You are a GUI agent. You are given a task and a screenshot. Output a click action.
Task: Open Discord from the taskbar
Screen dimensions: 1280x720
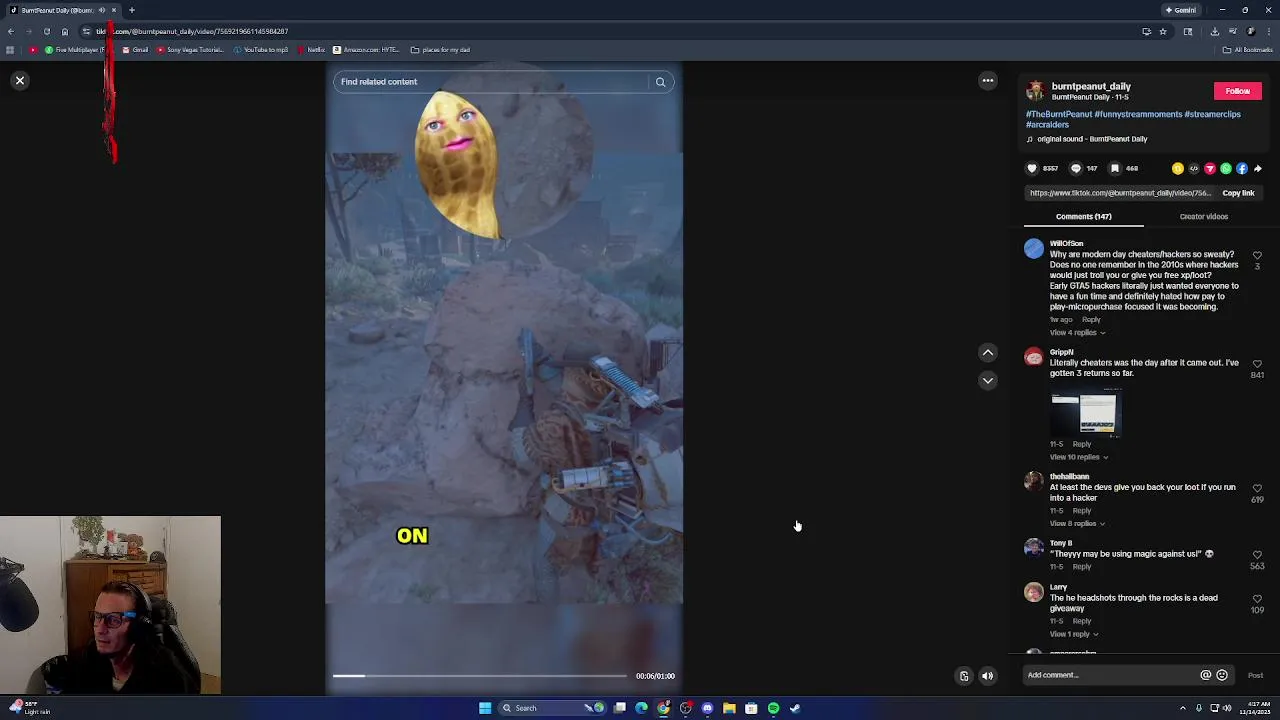(x=707, y=708)
